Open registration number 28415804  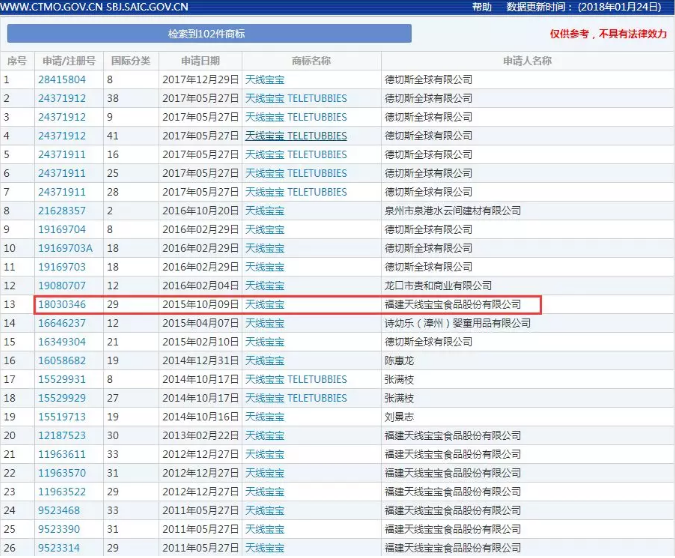(62, 79)
